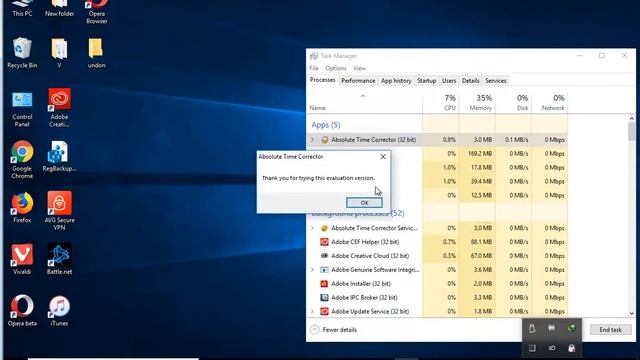Click the green tray icon in overflow popup
640x360 pixels.
(571, 328)
